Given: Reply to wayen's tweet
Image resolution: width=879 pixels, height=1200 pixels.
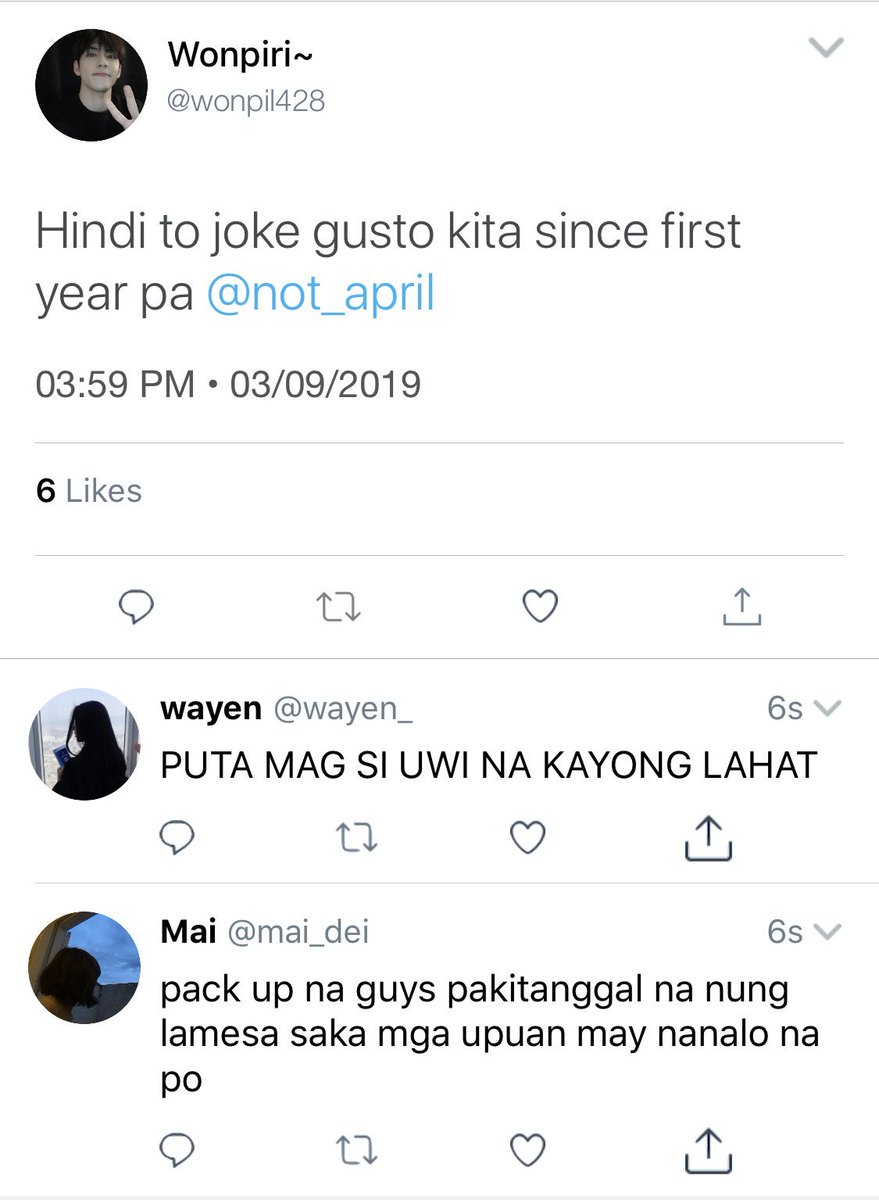Looking at the screenshot, I should pos(177,838).
